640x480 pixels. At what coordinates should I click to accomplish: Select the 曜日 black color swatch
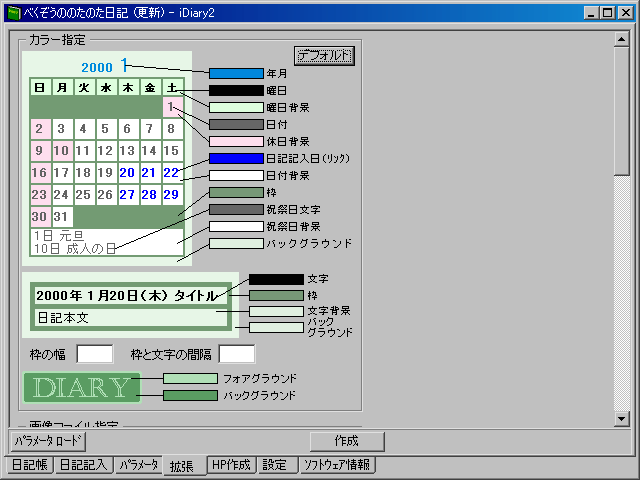[236, 90]
